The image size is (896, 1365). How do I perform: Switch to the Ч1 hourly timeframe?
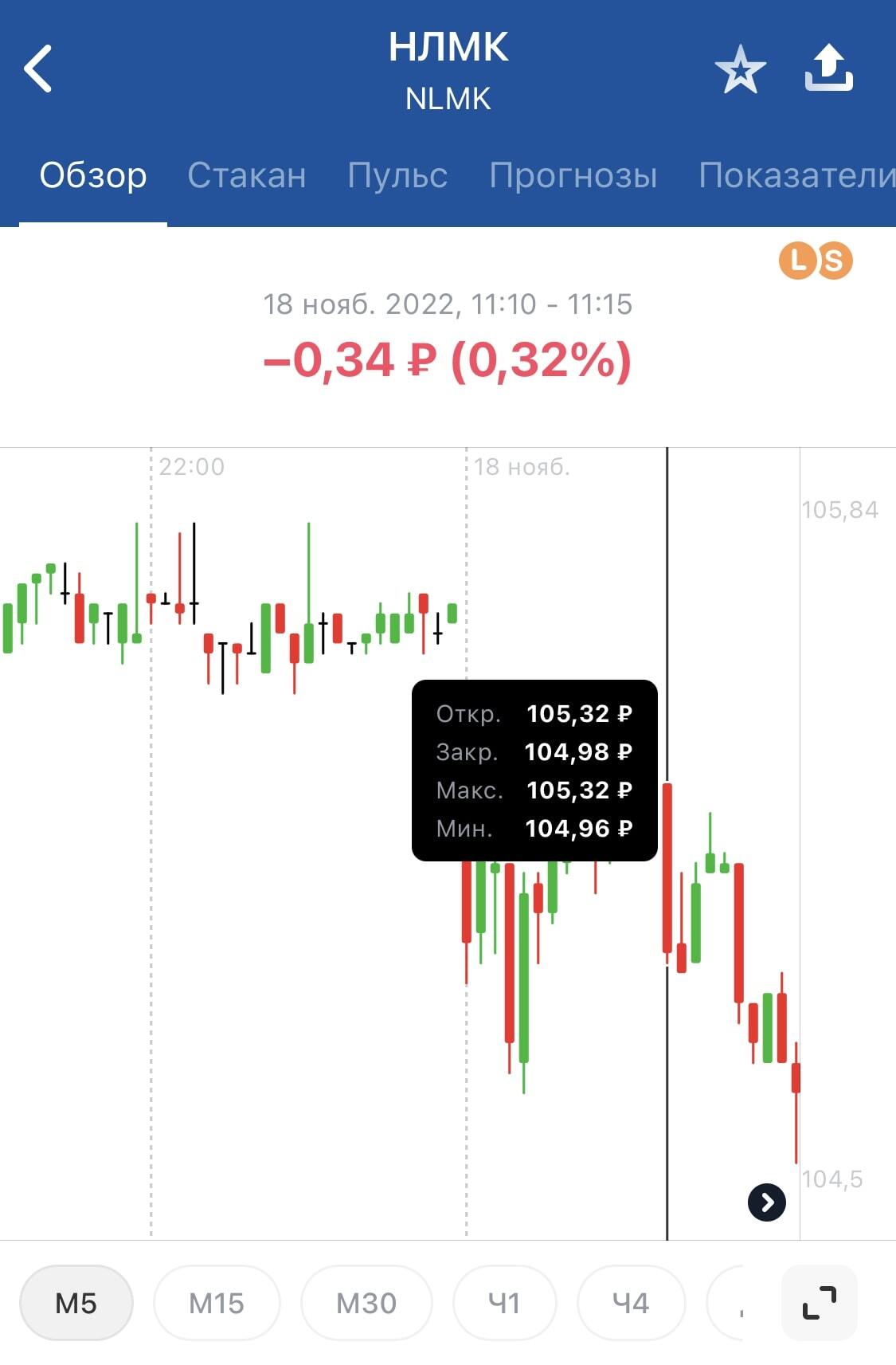[x=504, y=1303]
